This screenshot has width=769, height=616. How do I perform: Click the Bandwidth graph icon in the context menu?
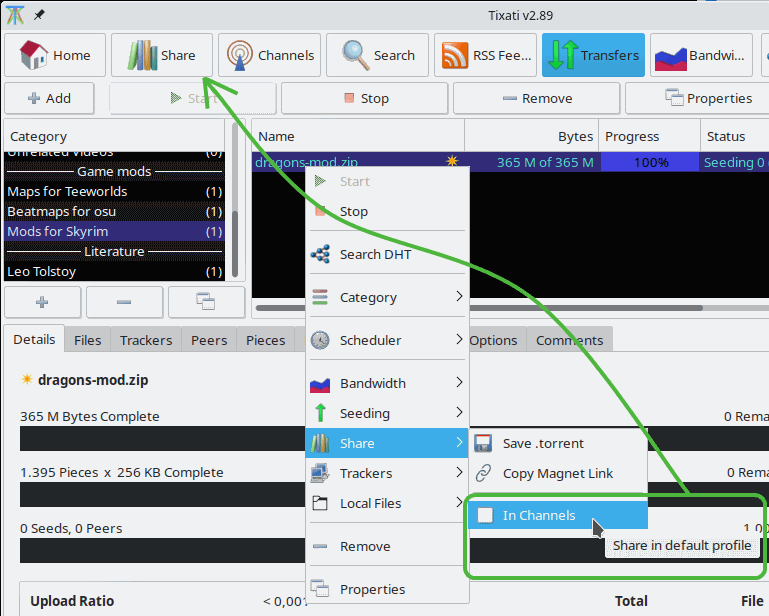tap(320, 384)
